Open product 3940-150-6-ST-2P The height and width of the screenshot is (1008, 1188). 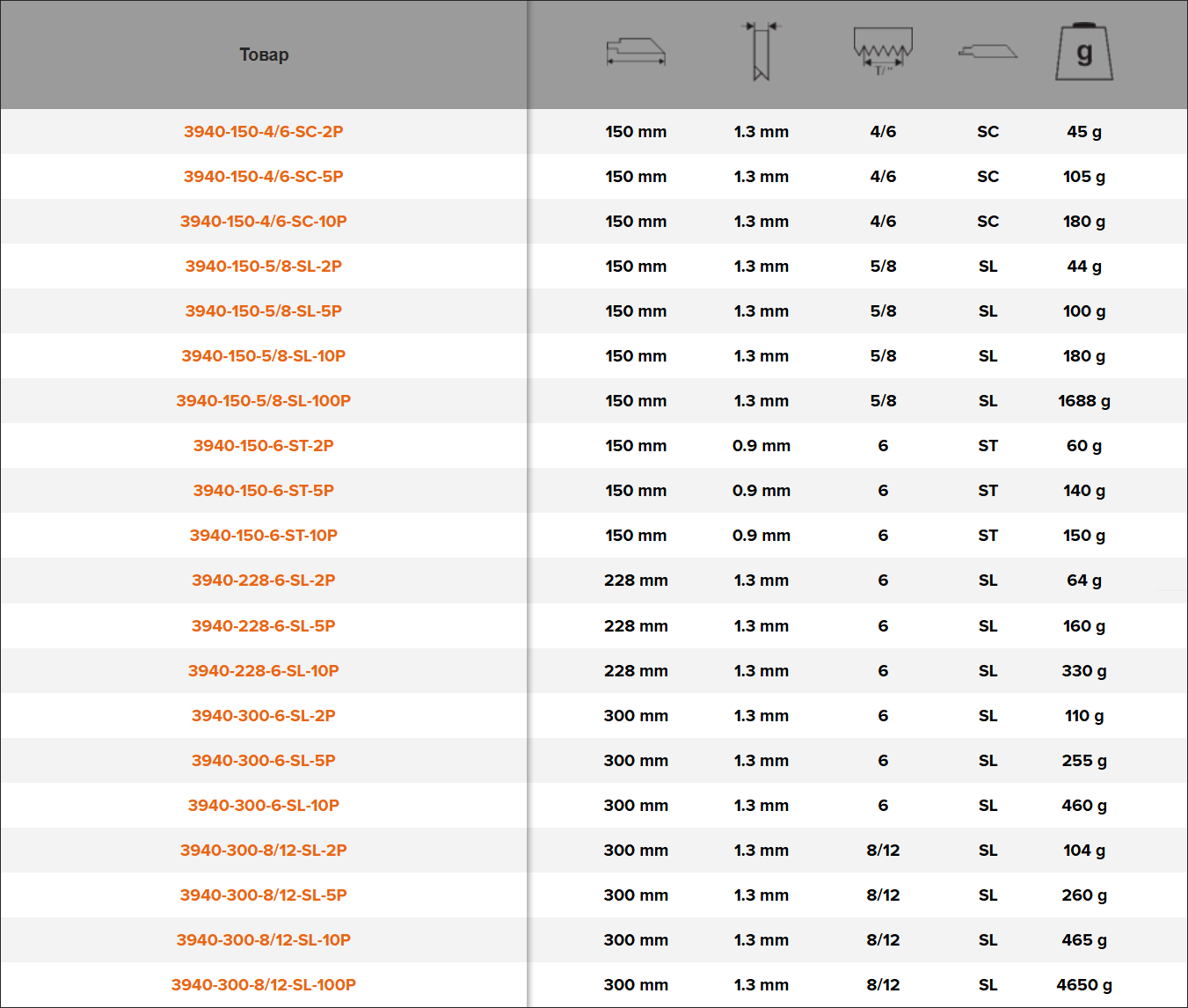264,446
